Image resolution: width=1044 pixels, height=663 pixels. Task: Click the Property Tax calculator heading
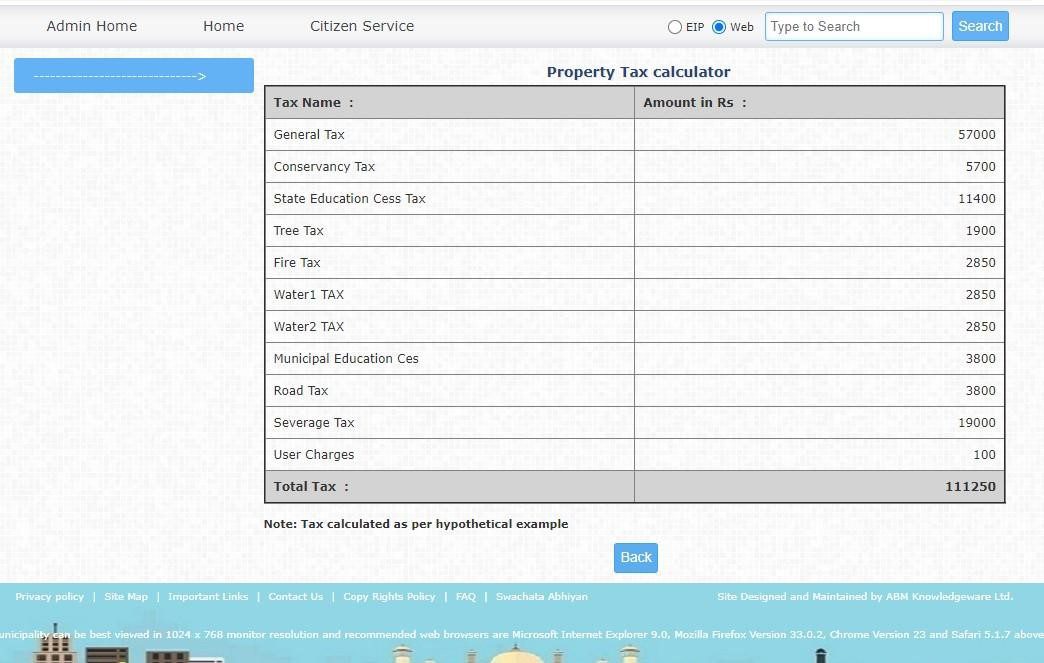coord(637,72)
